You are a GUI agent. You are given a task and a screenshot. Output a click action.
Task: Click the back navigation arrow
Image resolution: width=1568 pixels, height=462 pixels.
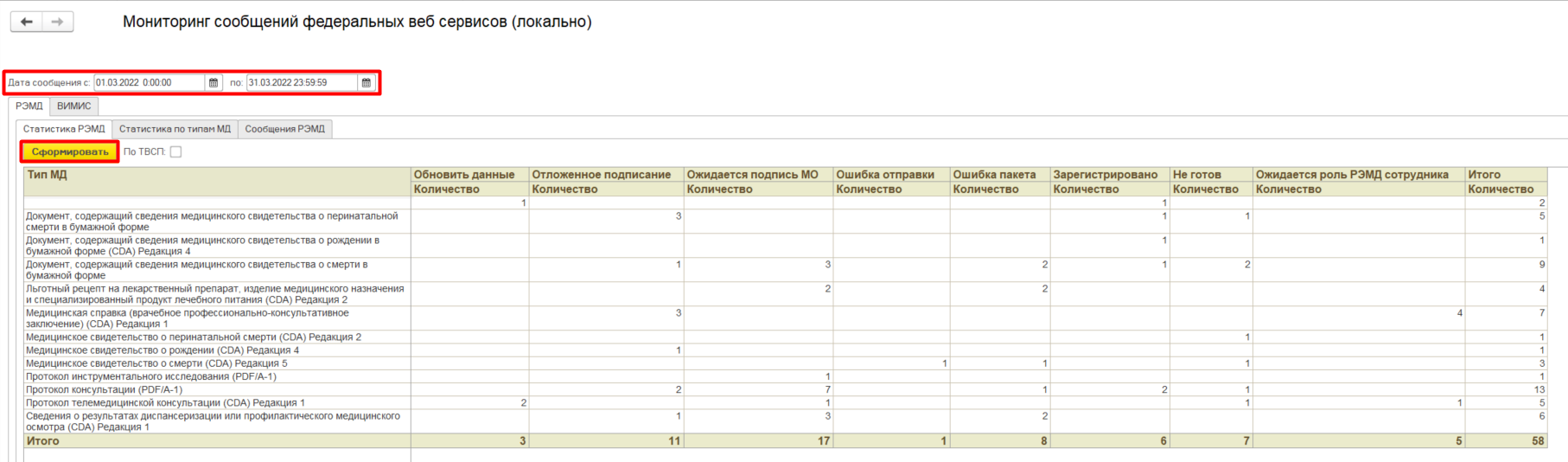click(x=27, y=22)
